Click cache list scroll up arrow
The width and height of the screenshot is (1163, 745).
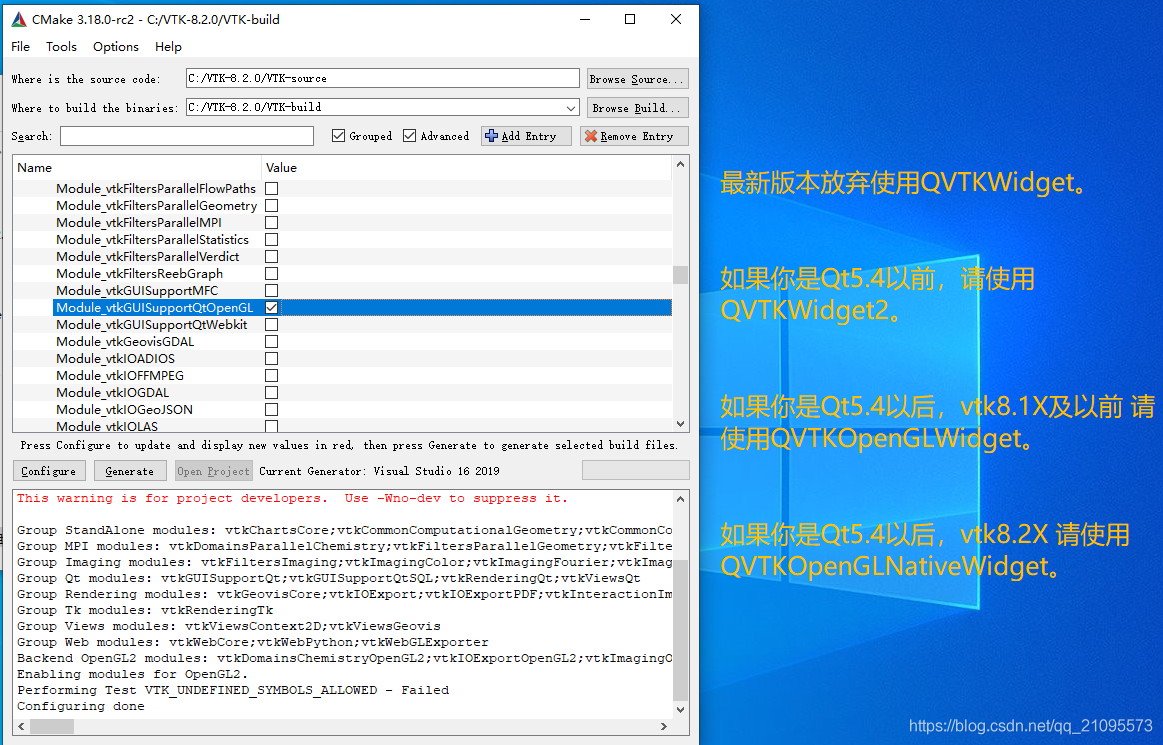680,164
